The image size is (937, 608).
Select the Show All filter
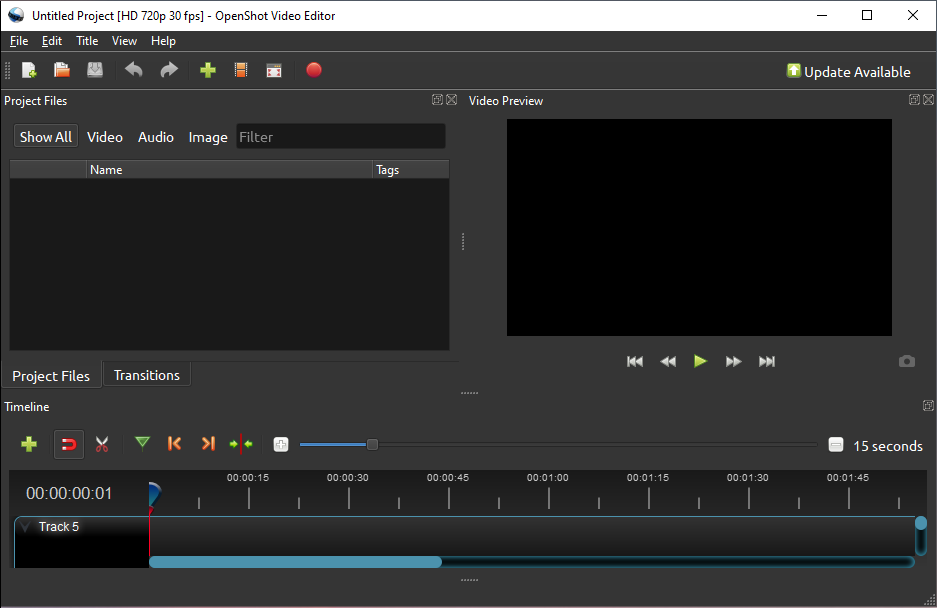click(x=46, y=137)
